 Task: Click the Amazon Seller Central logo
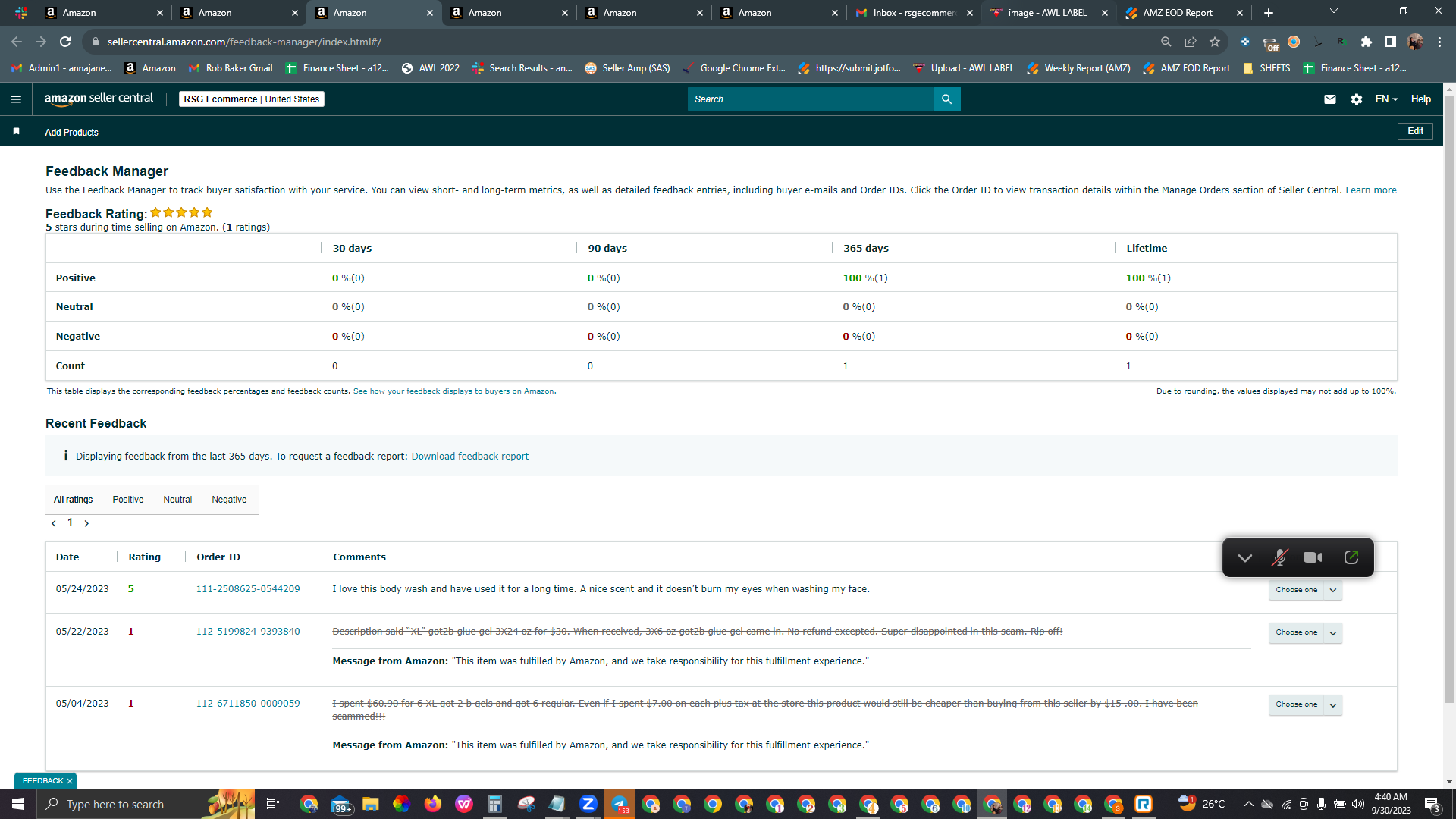tap(99, 99)
